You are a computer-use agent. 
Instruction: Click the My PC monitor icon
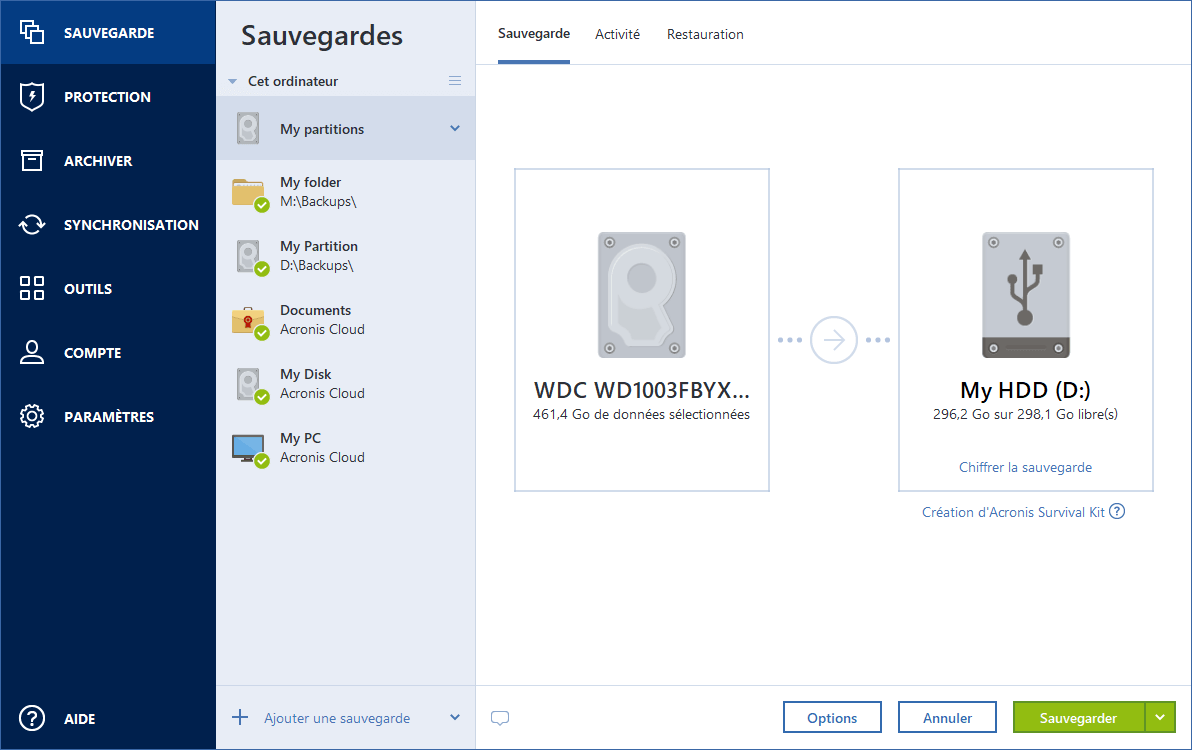[x=249, y=449]
